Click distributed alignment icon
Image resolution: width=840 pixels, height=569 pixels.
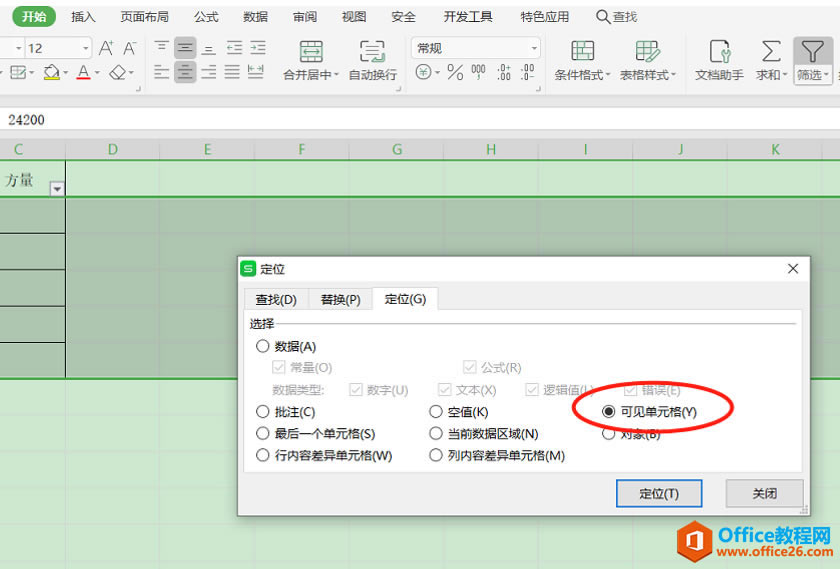click(256, 71)
